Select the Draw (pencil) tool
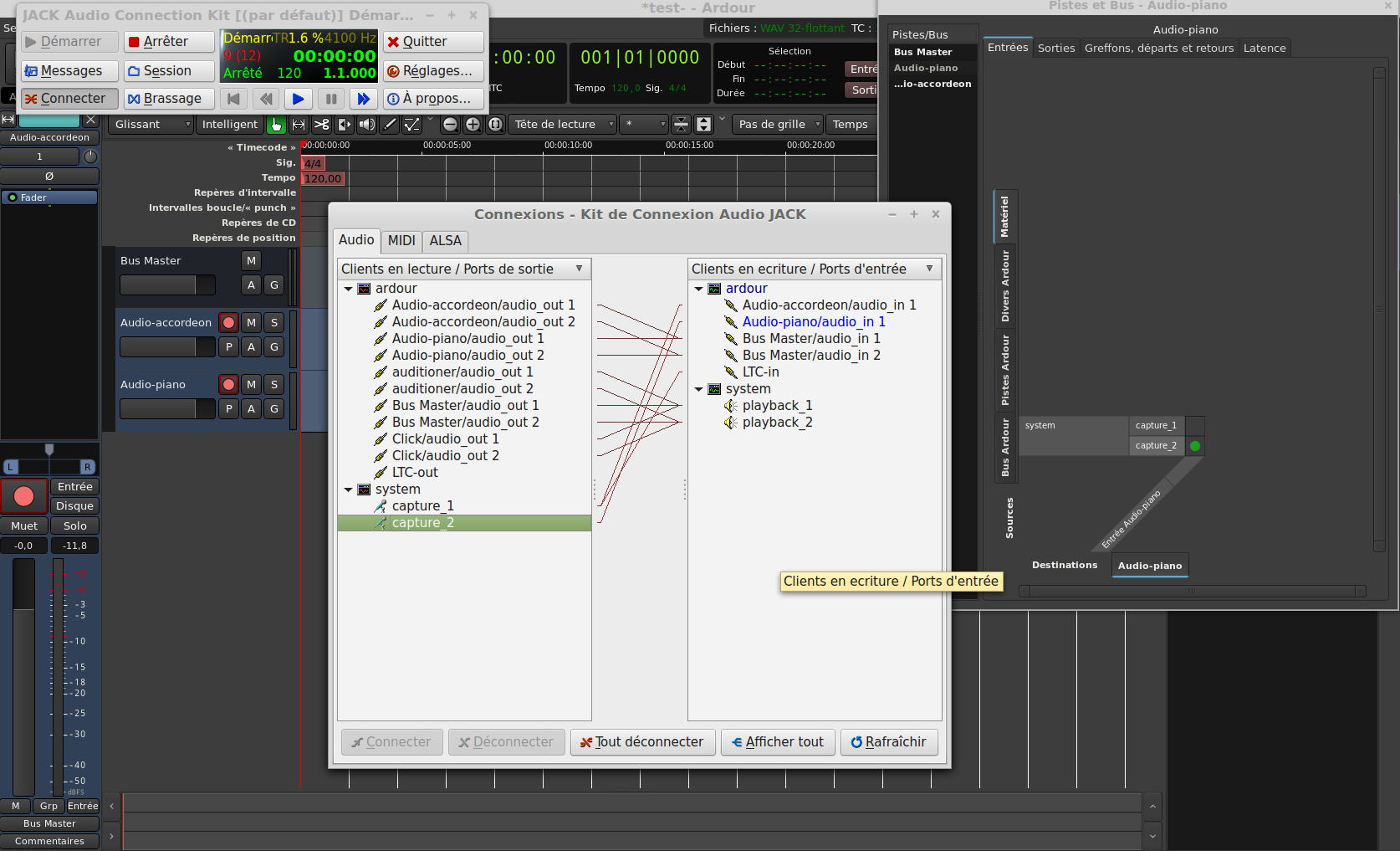The width and height of the screenshot is (1400, 851). [389, 125]
